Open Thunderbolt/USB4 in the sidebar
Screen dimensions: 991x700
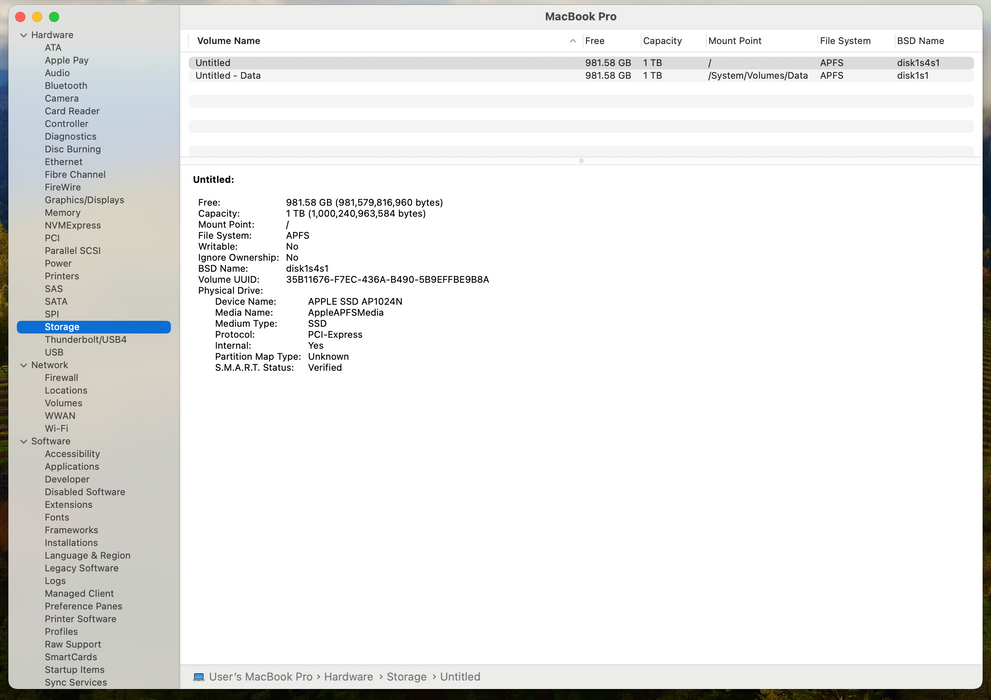[x=85, y=339]
